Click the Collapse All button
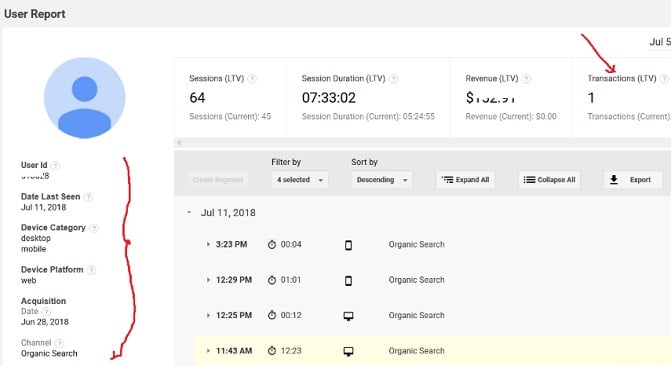 point(549,180)
